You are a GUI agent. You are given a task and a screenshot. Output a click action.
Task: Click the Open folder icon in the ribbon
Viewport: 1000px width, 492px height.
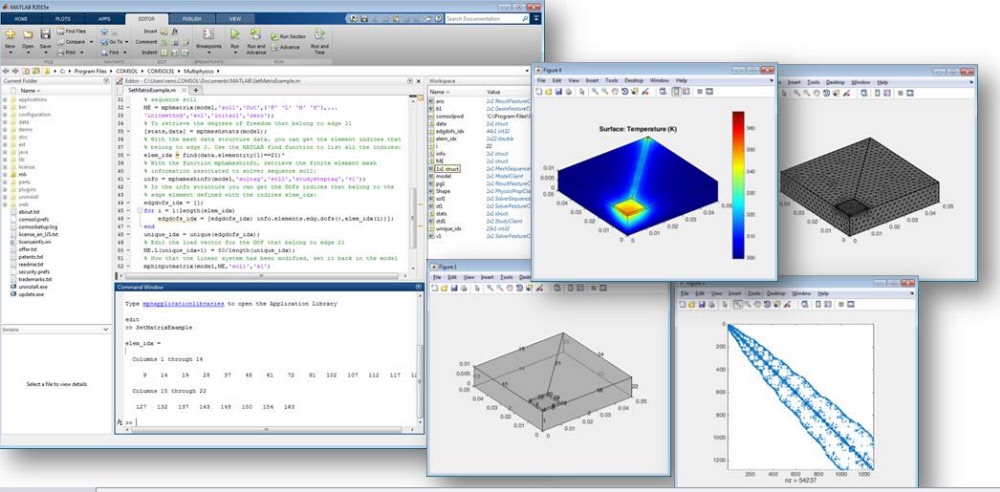tap(28, 34)
